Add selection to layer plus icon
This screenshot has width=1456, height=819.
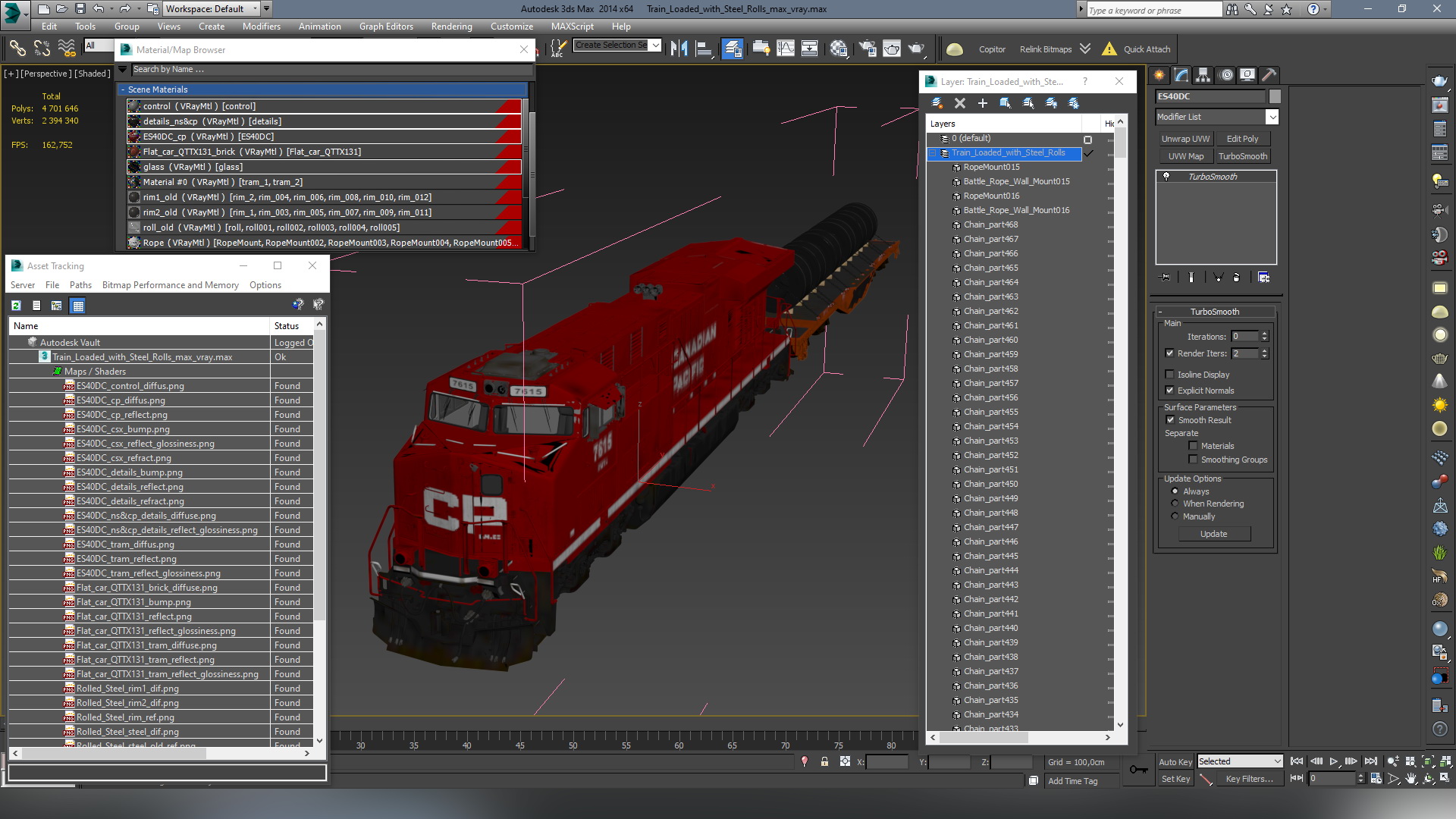(x=983, y=103)
